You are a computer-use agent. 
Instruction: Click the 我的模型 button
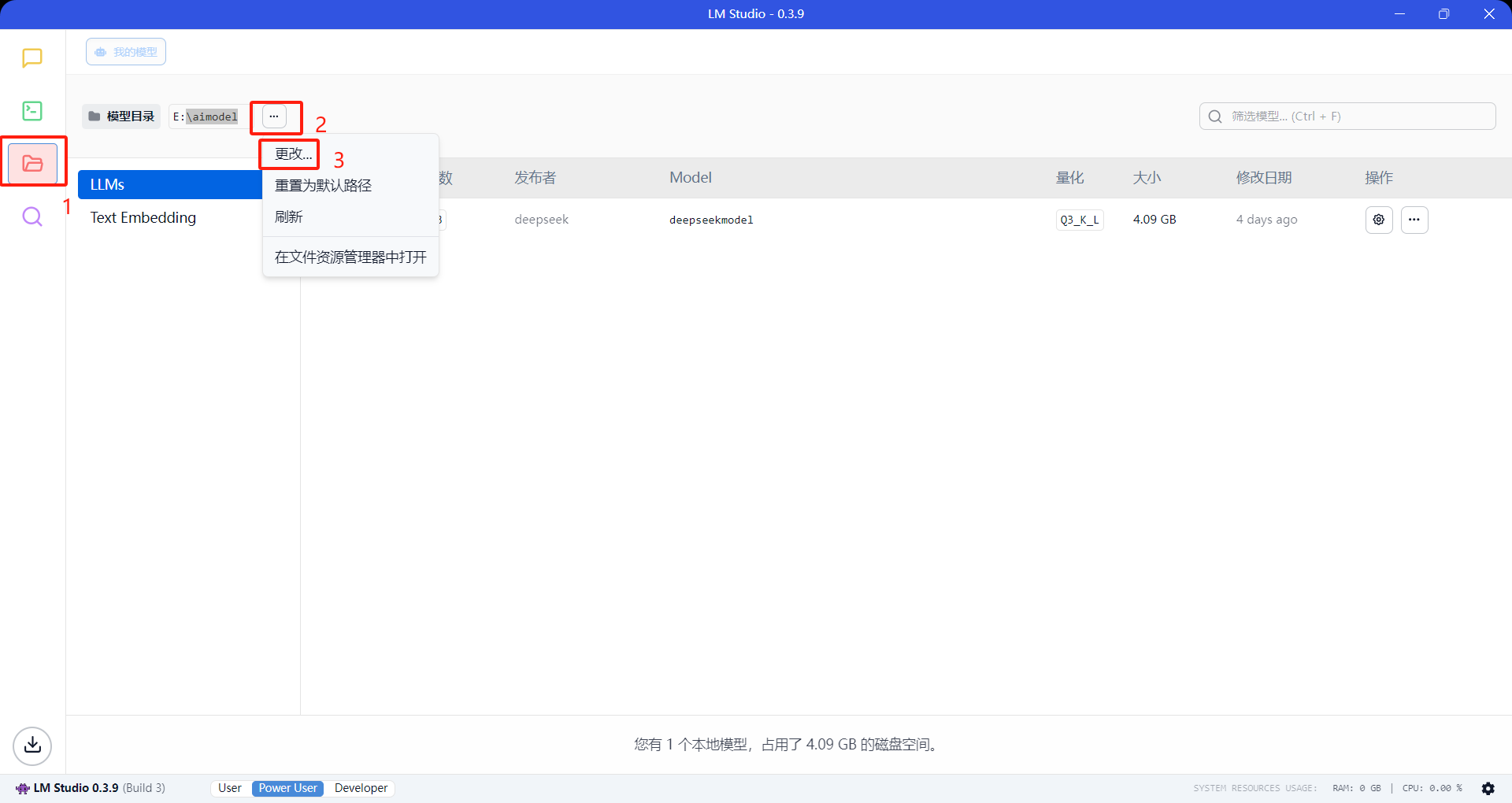point(126,52)
